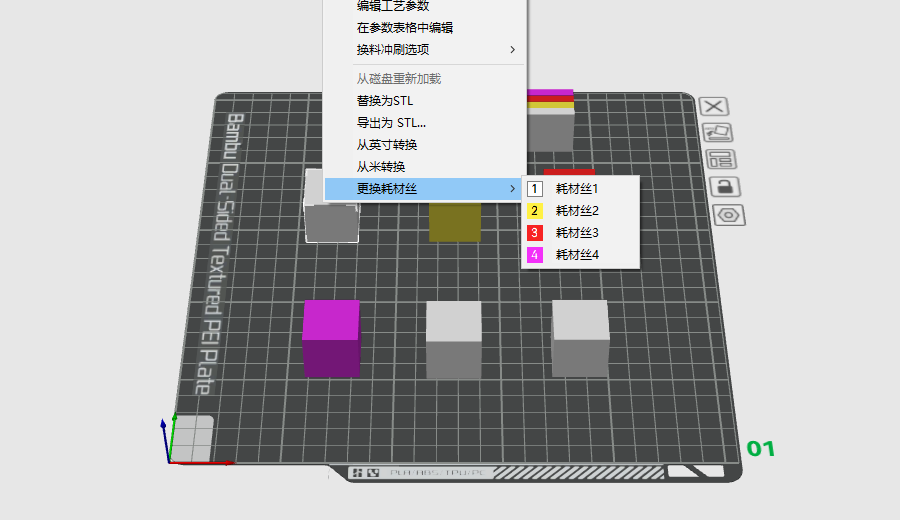Open plate settings via the hexagon icon
Screen dimensions: 900x520
(x=728, y=214)
